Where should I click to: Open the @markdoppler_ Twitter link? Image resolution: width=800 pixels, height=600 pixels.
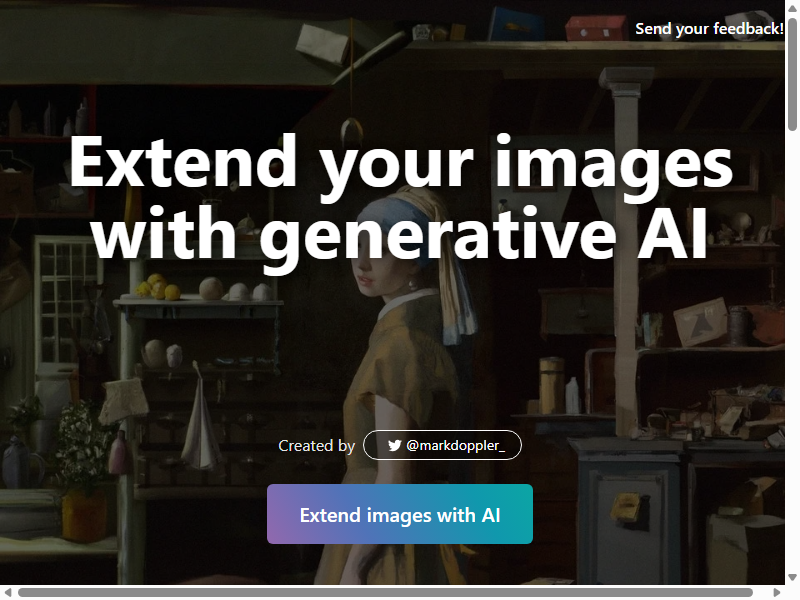click(x=442, y=445)
